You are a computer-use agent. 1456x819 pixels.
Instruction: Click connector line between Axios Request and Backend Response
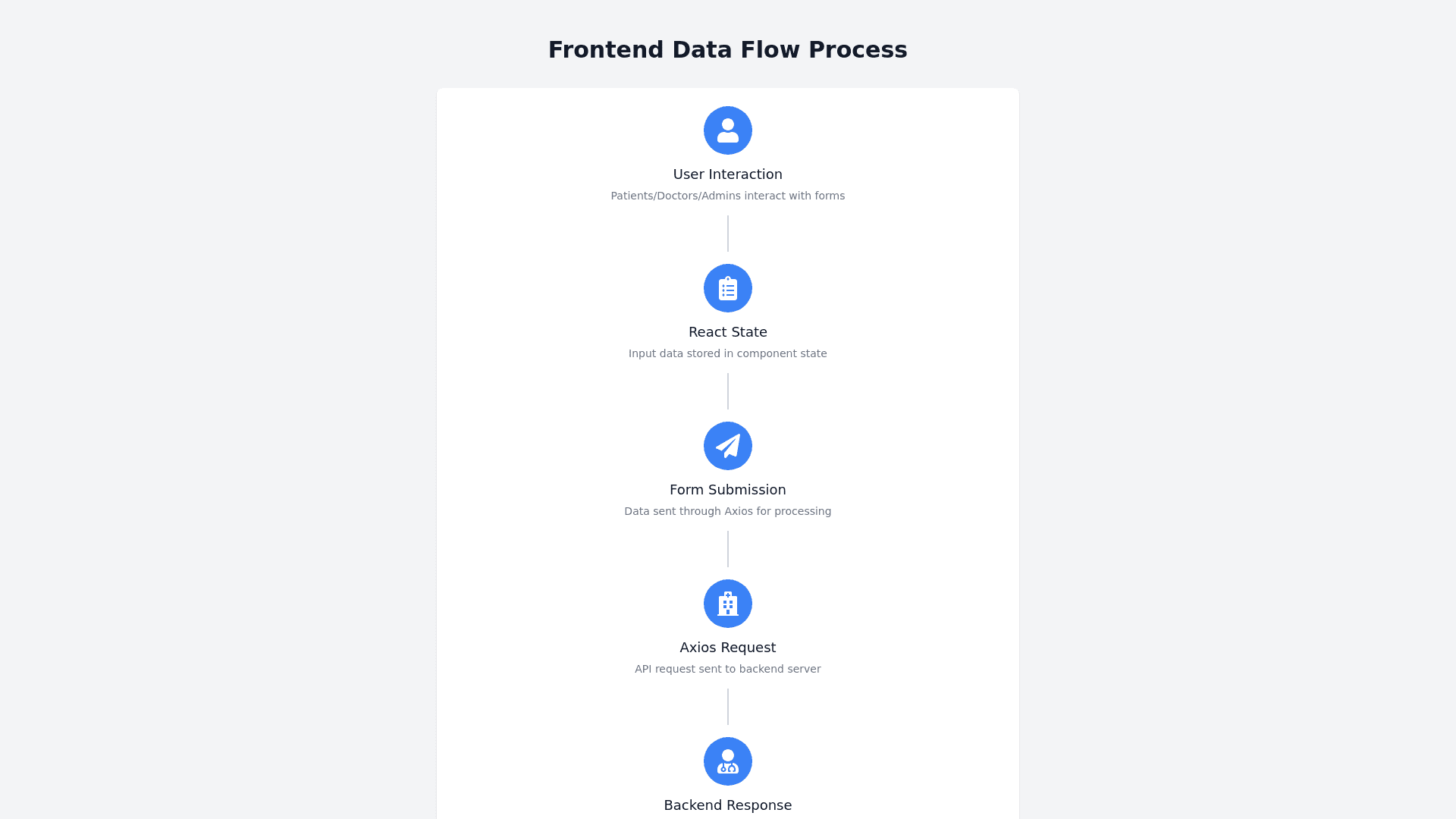point(728,707)
